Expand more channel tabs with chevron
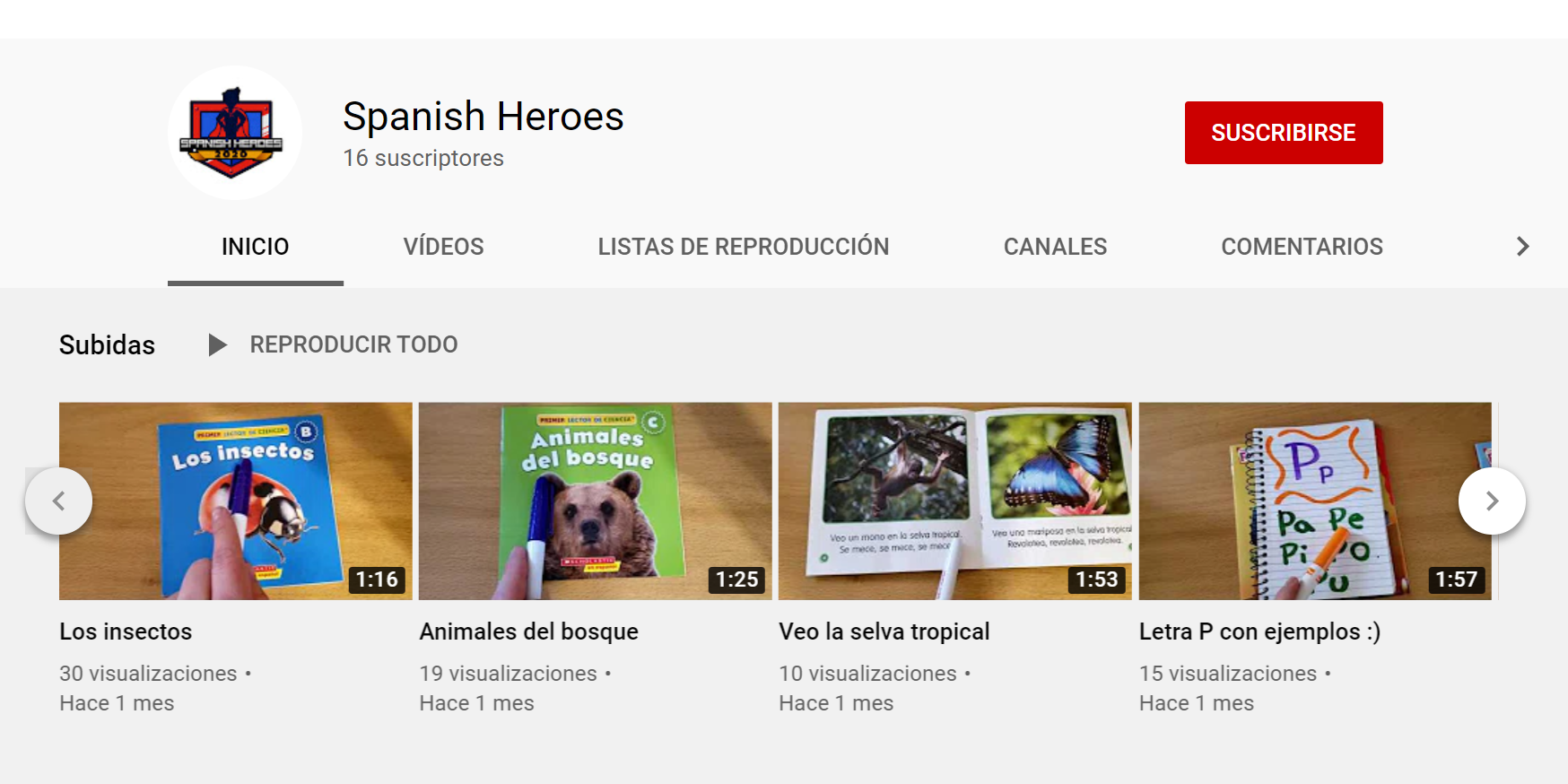Image resolution: width=1568 pixels, height=784 pixels. click(x=1522, y=247)
